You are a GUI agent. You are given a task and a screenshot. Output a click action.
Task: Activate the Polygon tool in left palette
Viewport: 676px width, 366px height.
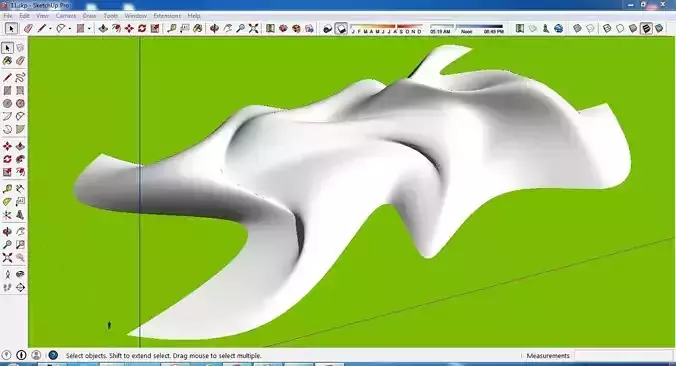coord(20,103)
